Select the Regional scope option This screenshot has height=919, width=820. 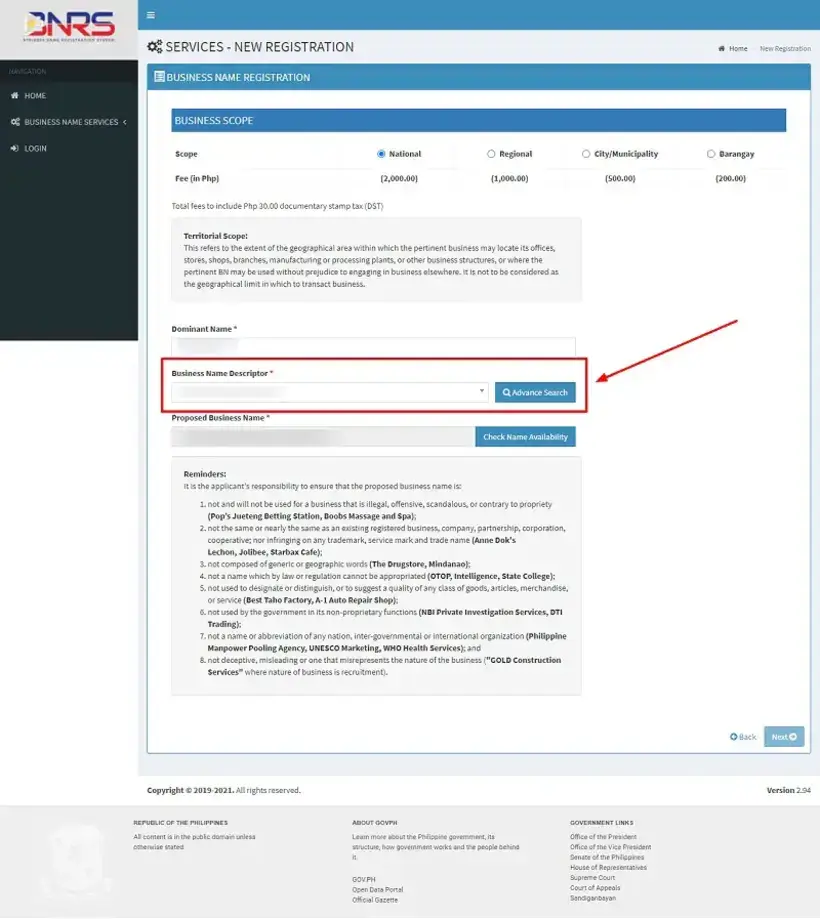pyautogui.click(x=491, y=154)
